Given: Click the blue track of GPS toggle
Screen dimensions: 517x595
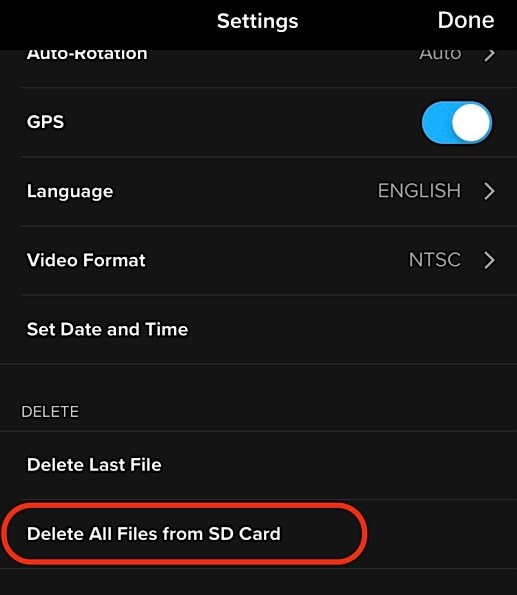Looking at the screenshot, I should [437, 123].
